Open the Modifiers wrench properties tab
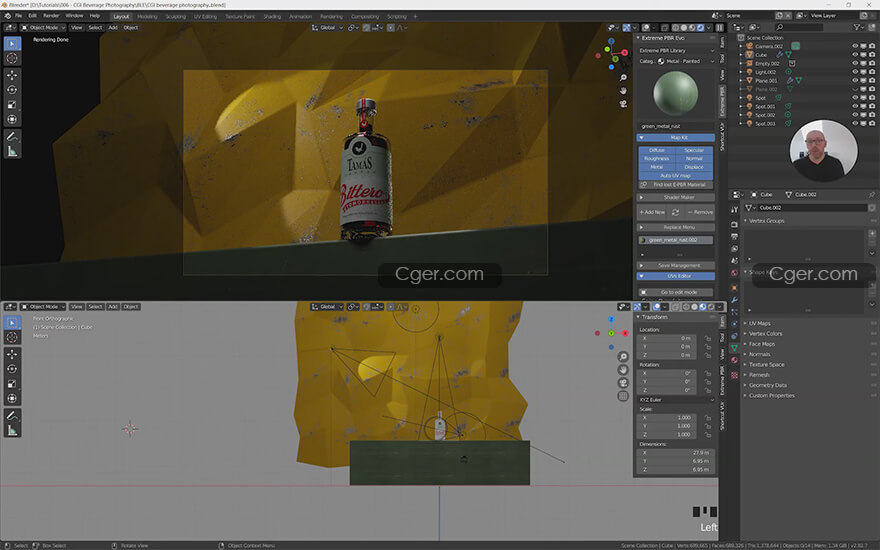This screenshot has width=880, height=550. click(734, 300)
